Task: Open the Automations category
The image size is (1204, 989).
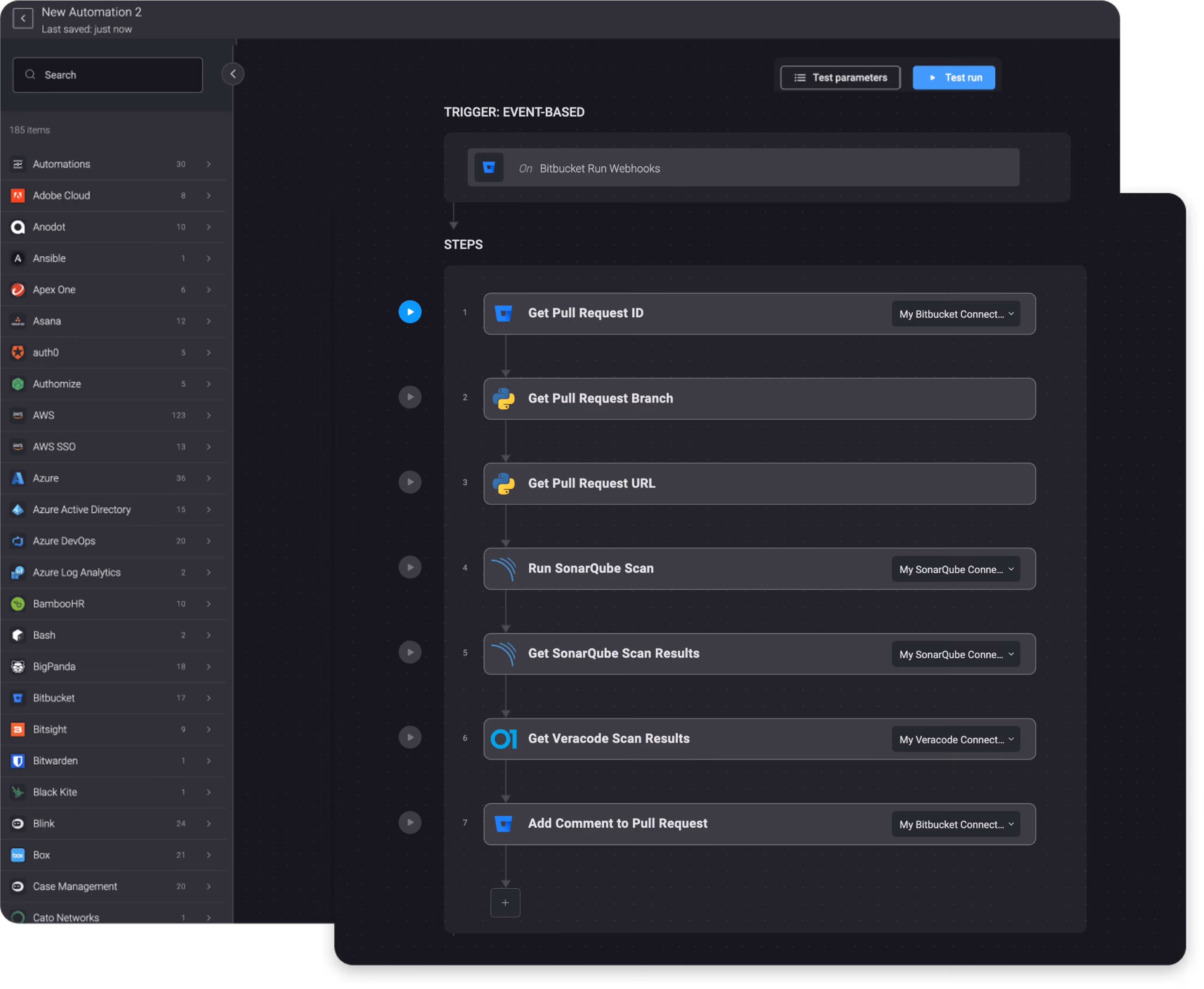Action: pos(113,164)
